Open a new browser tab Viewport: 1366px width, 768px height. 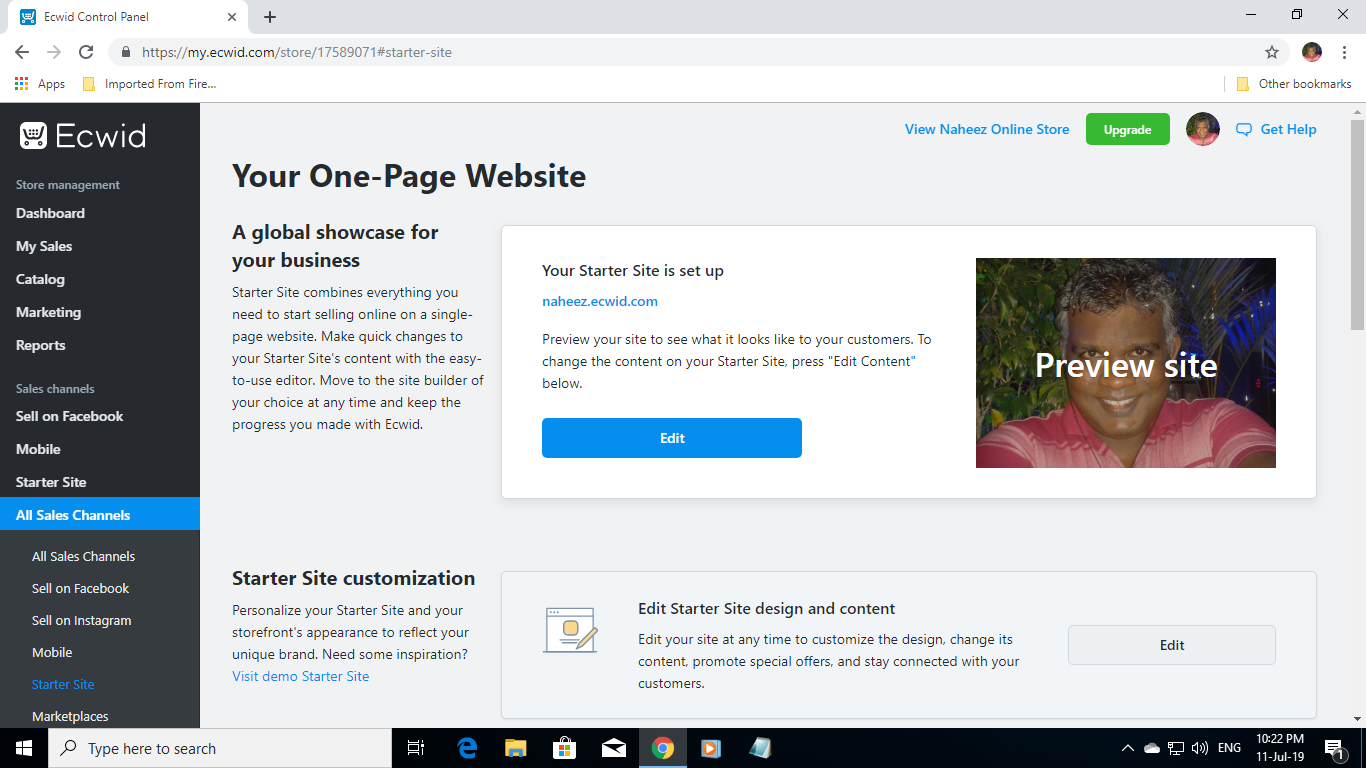[x=270, y=17]
